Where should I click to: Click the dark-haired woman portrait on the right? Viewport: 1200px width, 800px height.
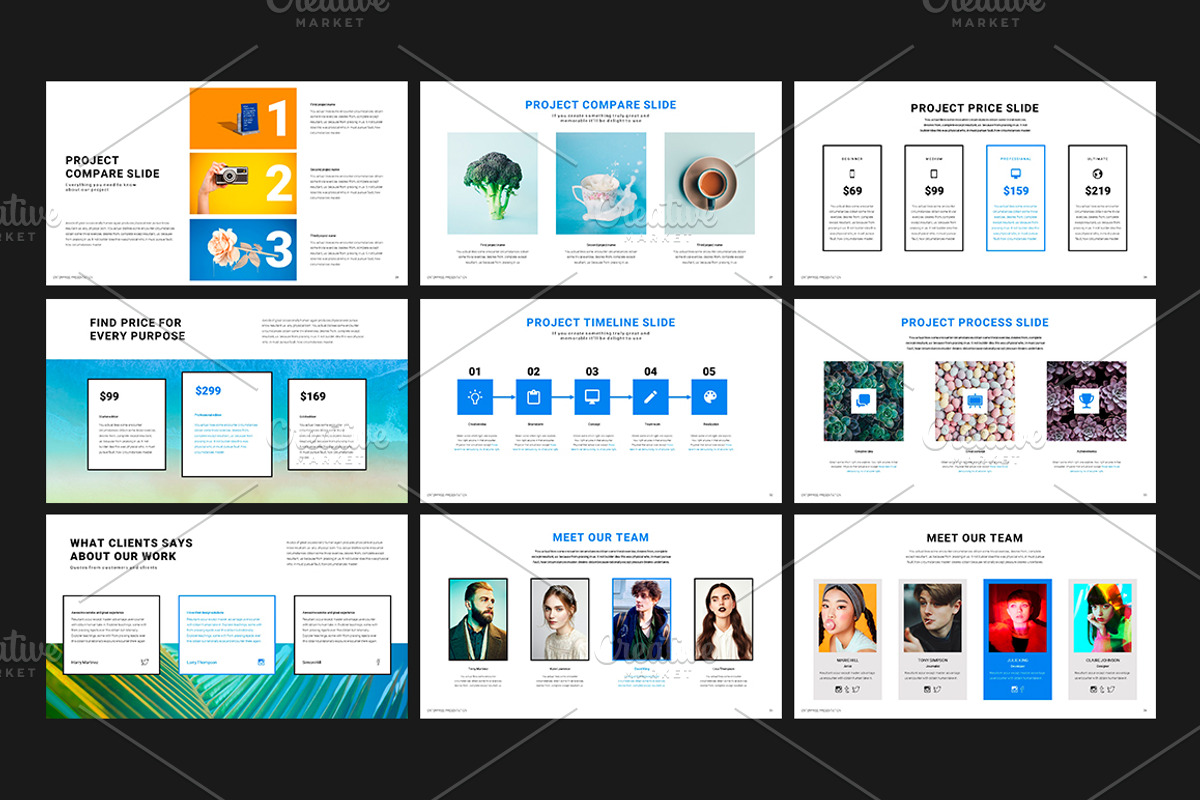(x=723, y=620)
